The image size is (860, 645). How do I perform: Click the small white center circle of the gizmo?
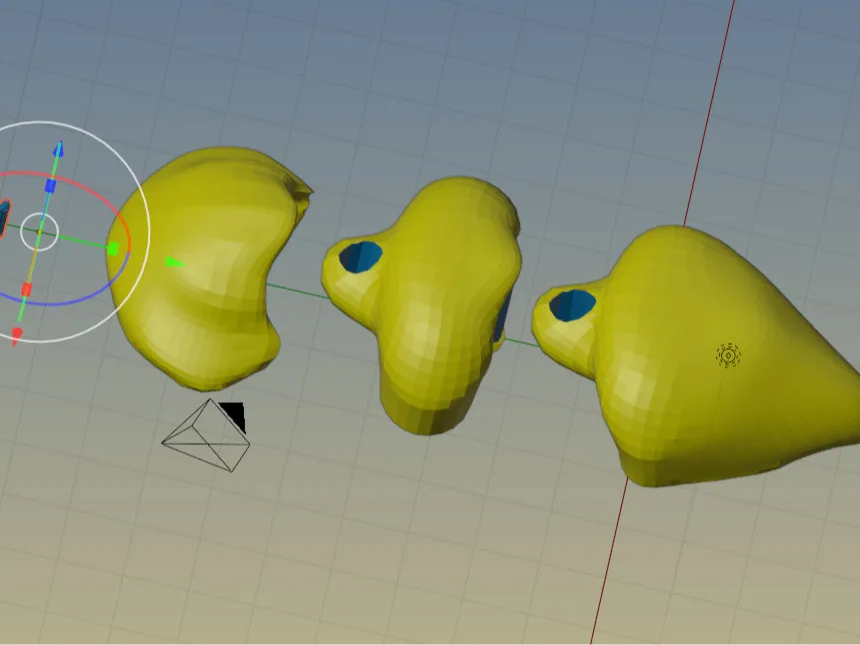[x=39, y=231]
